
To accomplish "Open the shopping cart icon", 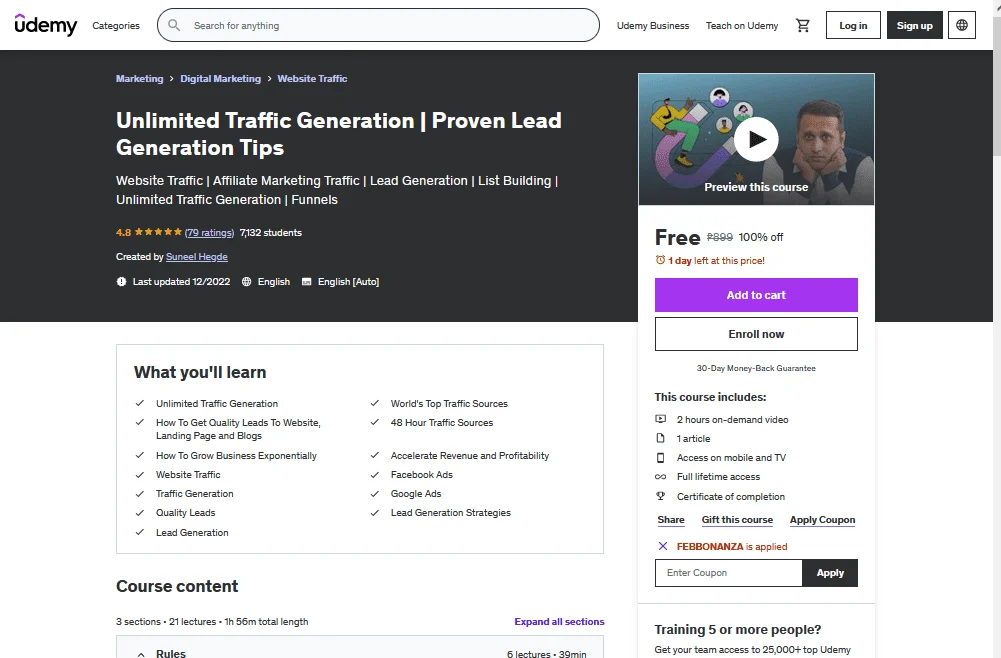I will (802, 26).
